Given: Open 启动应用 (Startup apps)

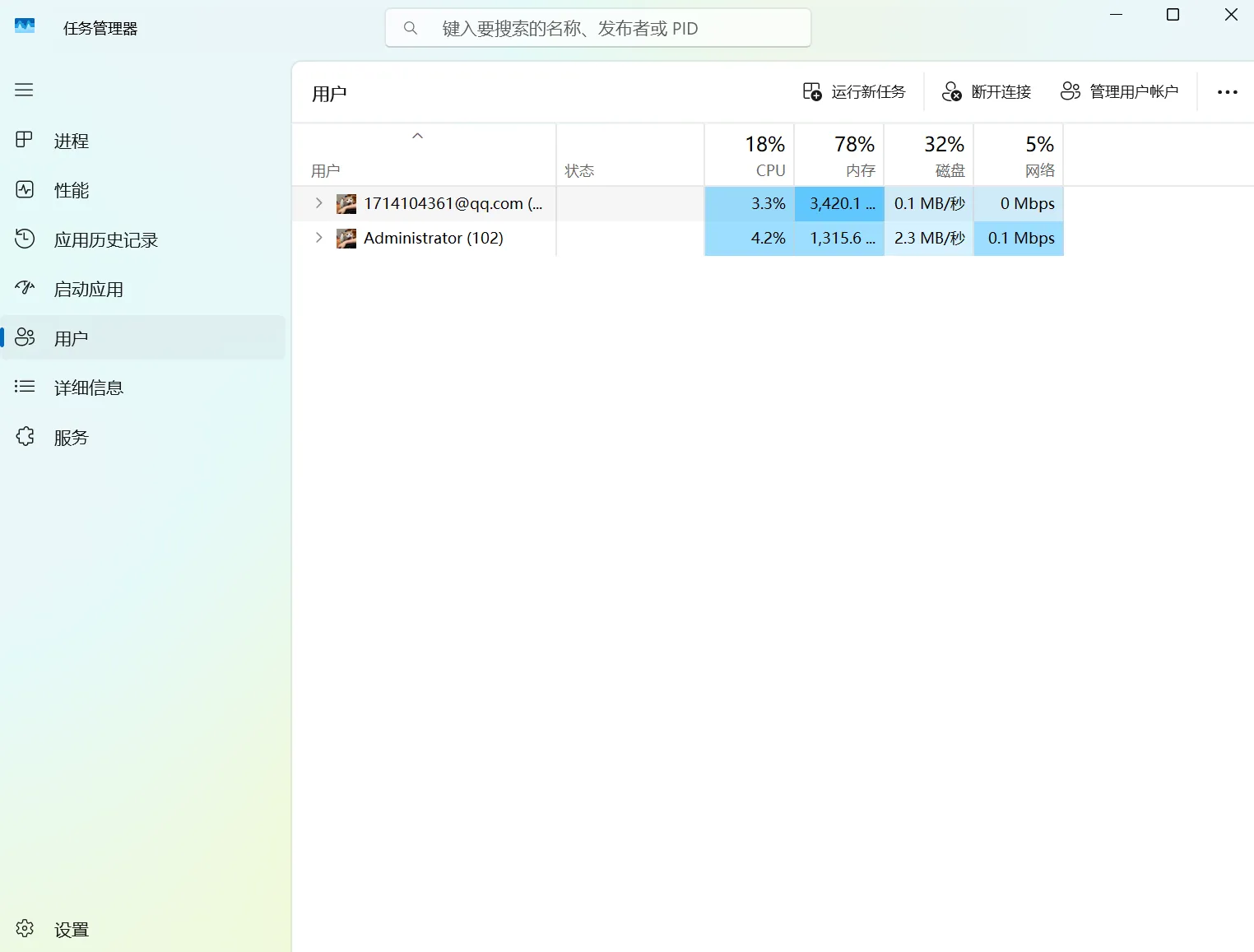Looking at the screenshot, I should [88, 288].
